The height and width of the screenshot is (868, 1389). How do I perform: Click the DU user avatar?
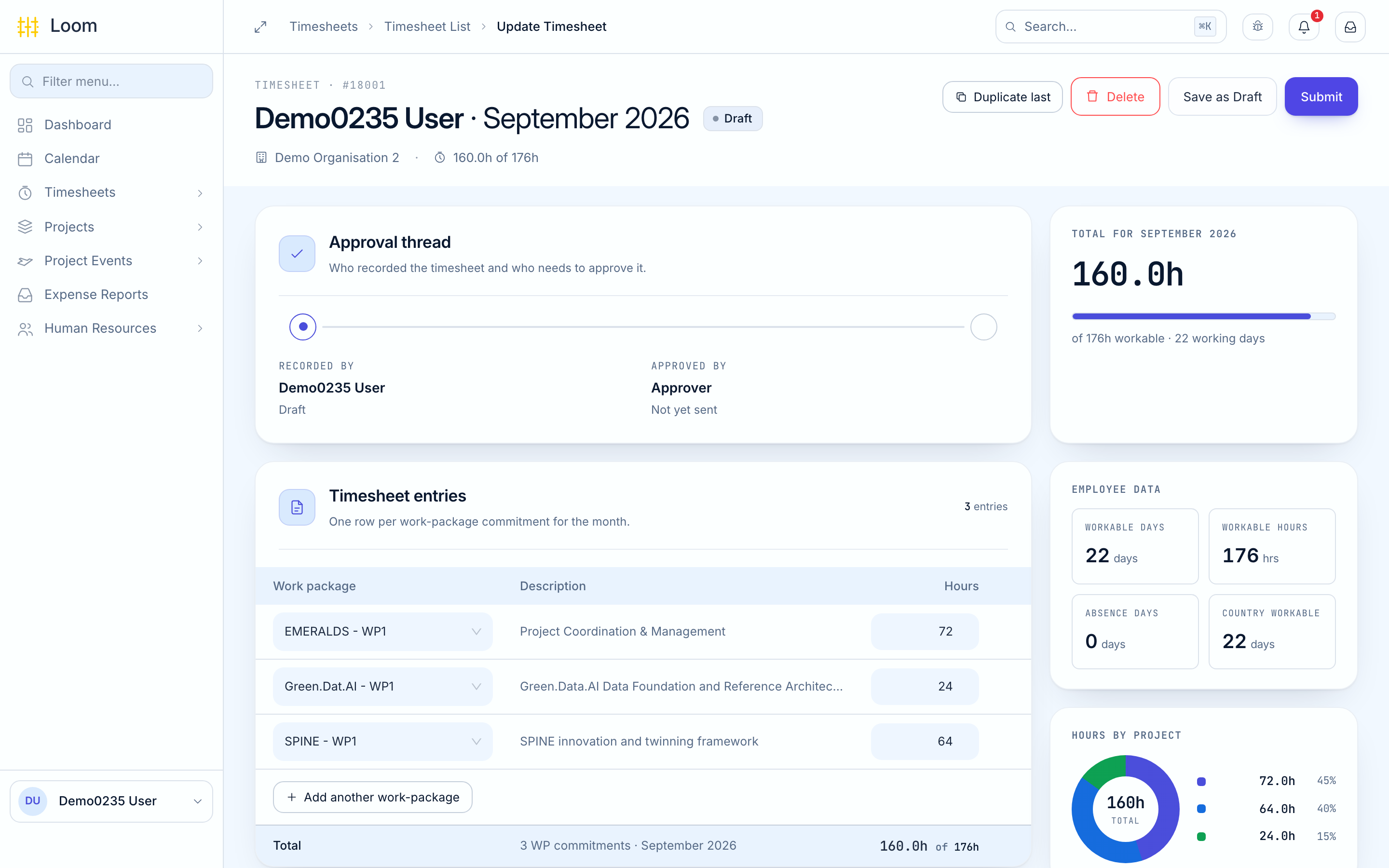pos(33,801)
